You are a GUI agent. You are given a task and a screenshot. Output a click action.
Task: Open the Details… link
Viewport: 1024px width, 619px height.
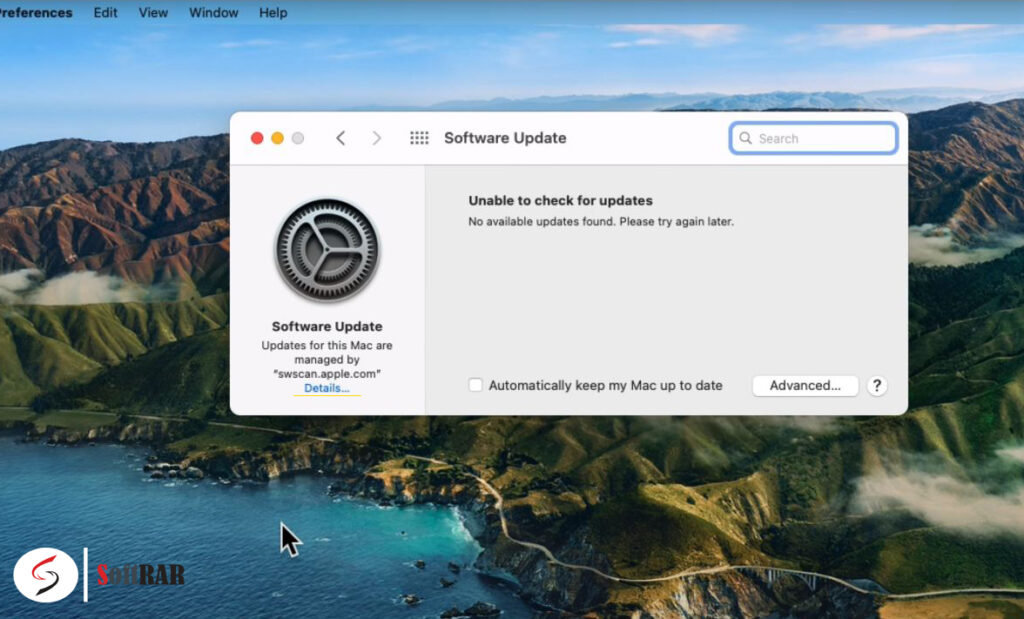pos(327,389)
